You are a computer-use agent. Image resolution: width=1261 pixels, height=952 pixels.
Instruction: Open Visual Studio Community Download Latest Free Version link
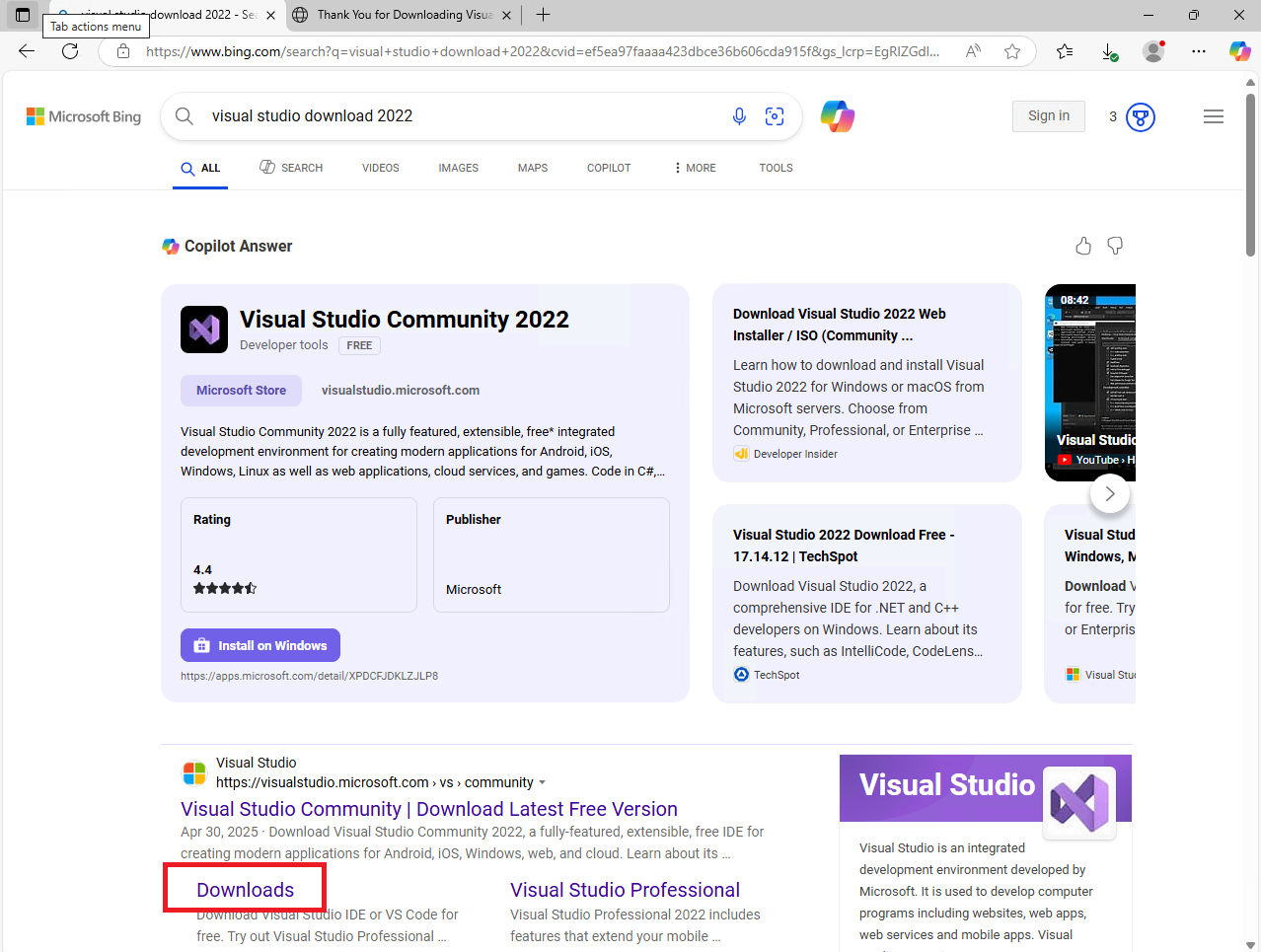429,809
